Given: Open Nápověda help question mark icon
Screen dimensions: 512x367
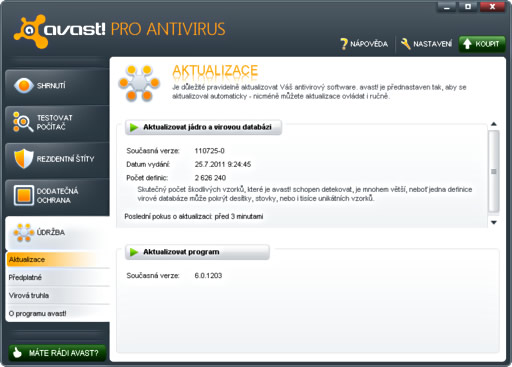Looking at the screenshot, I should click(344, 44).
